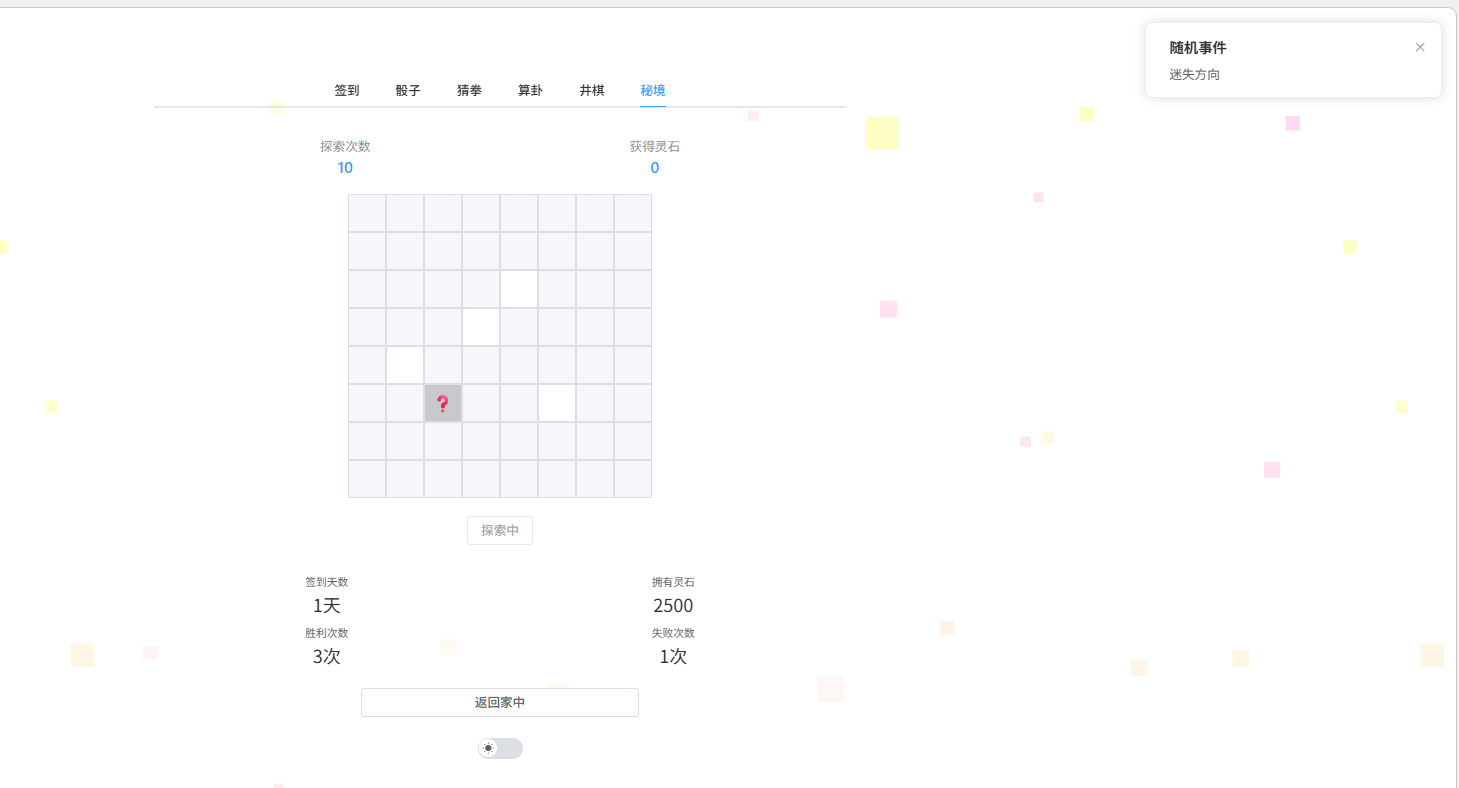The width and height of the screenshot is (1459, 788).
Task: Click the sun icon on the theme switch
Action: [488, 748]
